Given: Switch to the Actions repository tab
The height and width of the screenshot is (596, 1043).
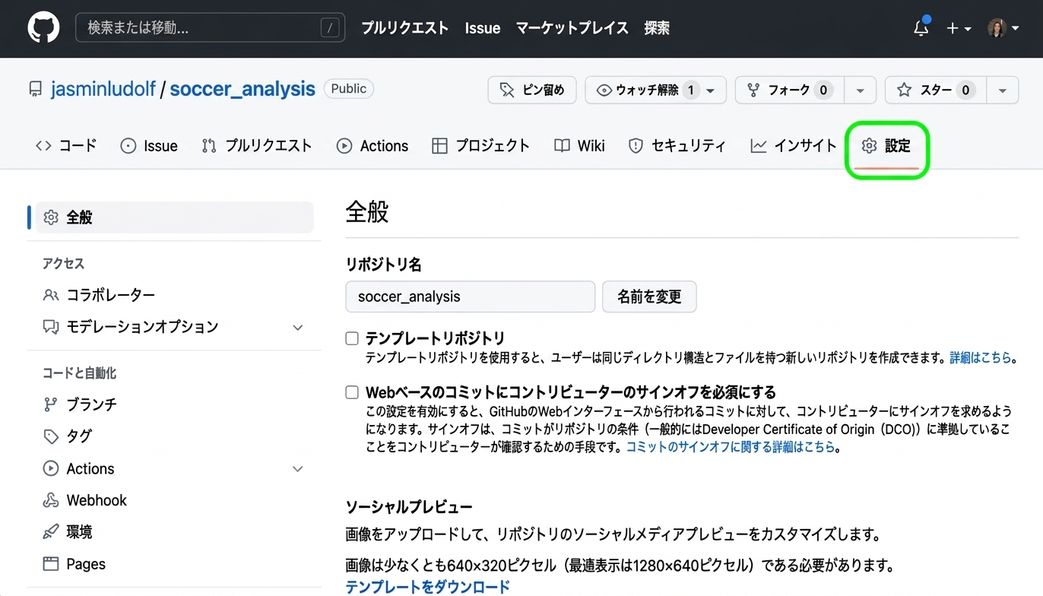Looking at the screenshot, I should (372, 146).
